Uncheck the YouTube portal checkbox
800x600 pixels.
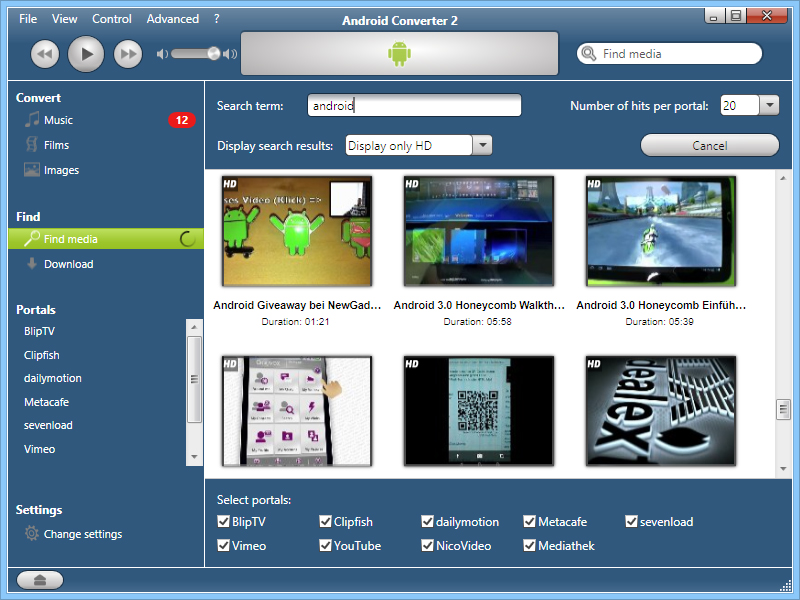(326, 546)
